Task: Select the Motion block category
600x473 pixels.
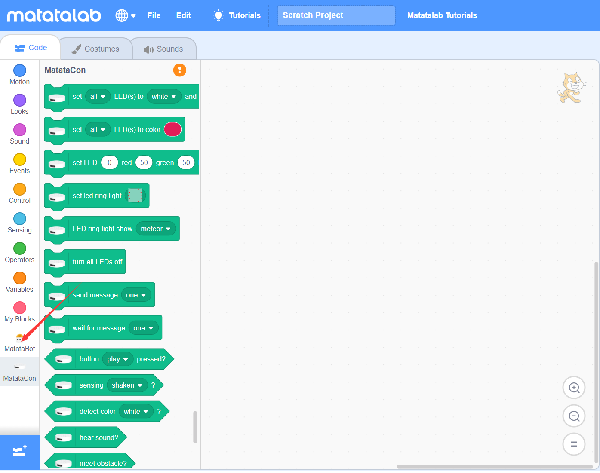Action: 20,75
